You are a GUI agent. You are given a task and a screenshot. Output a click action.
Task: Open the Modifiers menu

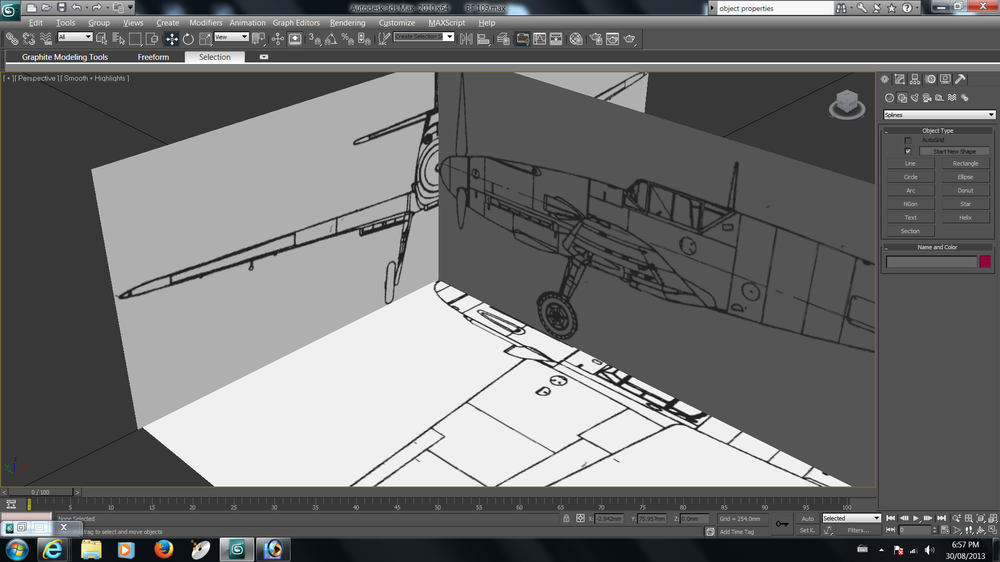pos(206,22)
